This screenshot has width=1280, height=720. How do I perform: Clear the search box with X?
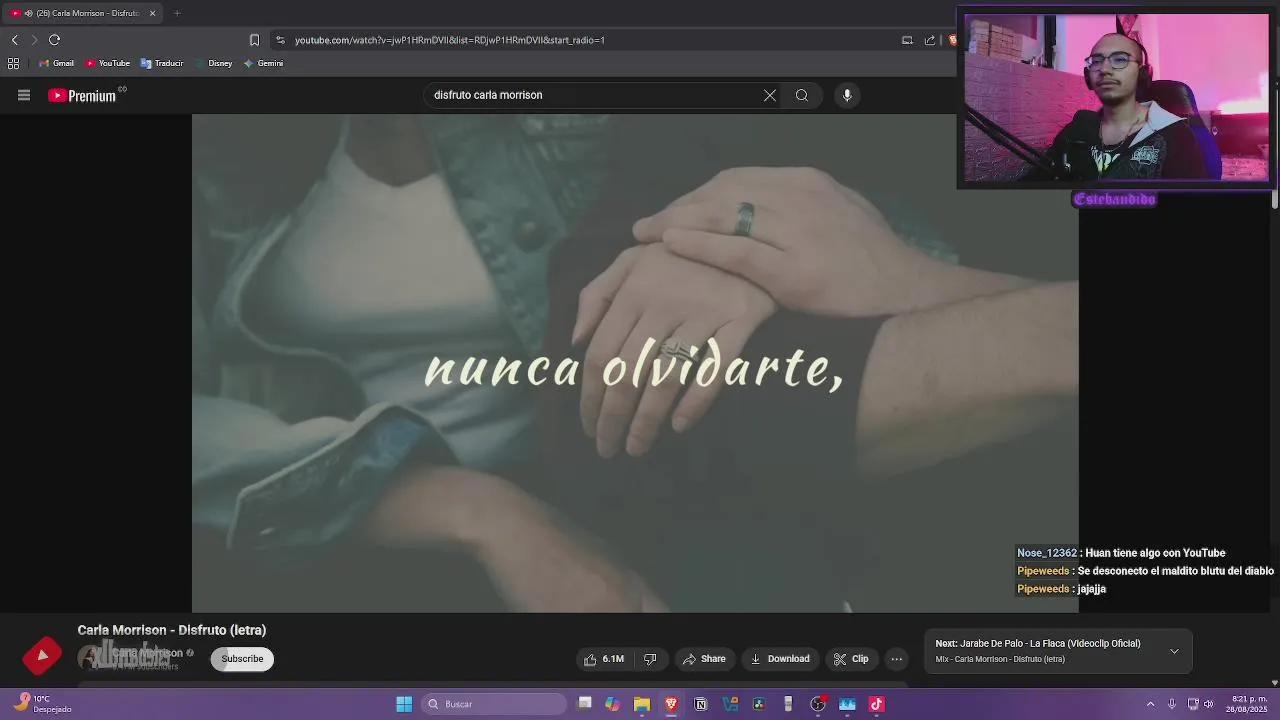(770, 95)
